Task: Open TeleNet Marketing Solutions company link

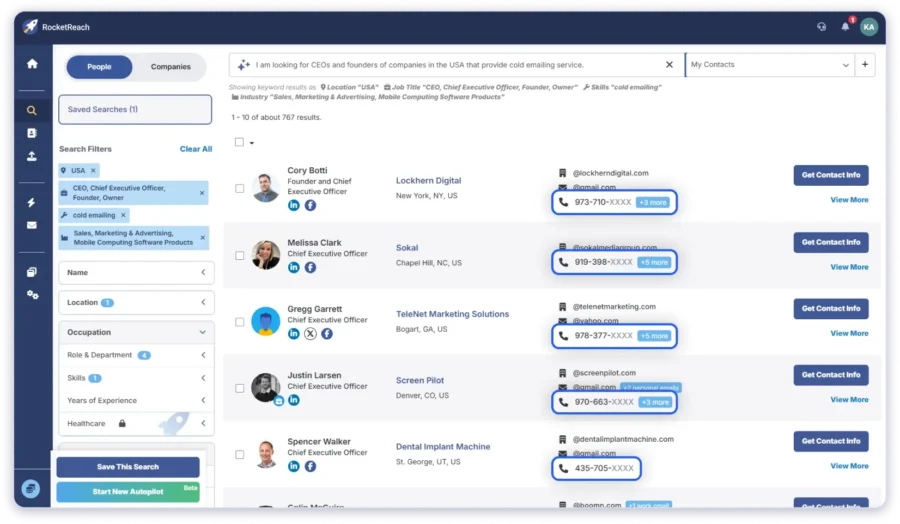Action: pyautogui.click(x=452, y=314)
